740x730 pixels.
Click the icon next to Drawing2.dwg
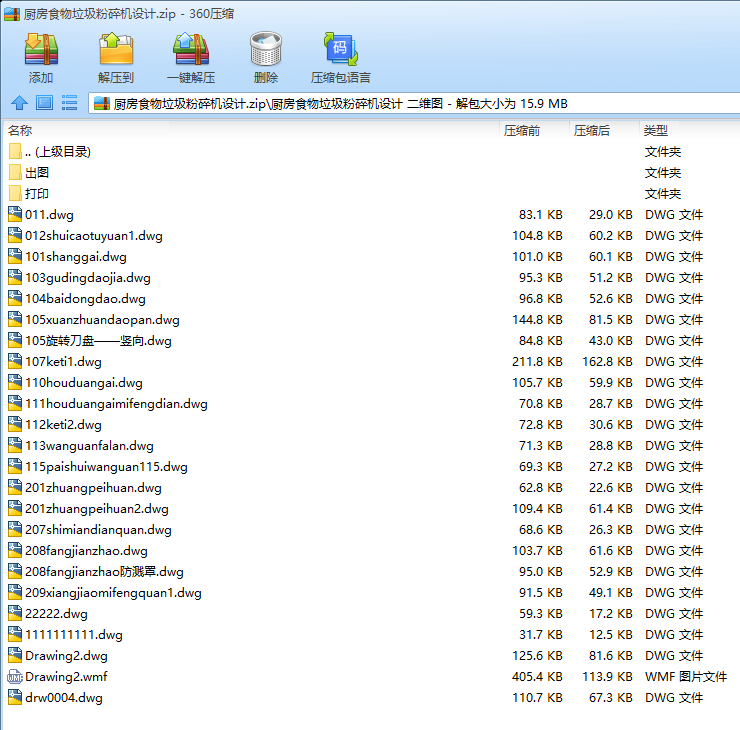[15, 655]
